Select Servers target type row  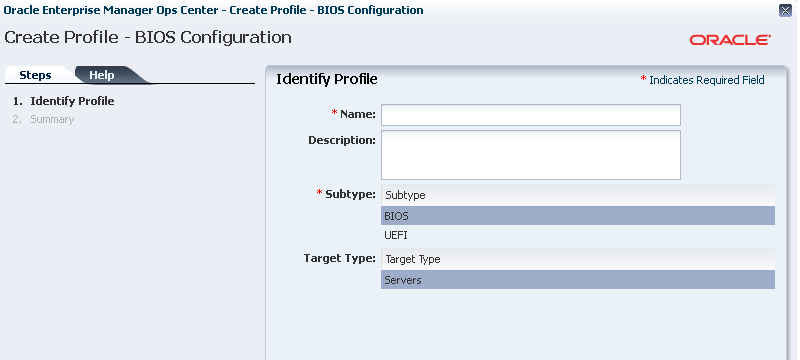click(578, 279)
